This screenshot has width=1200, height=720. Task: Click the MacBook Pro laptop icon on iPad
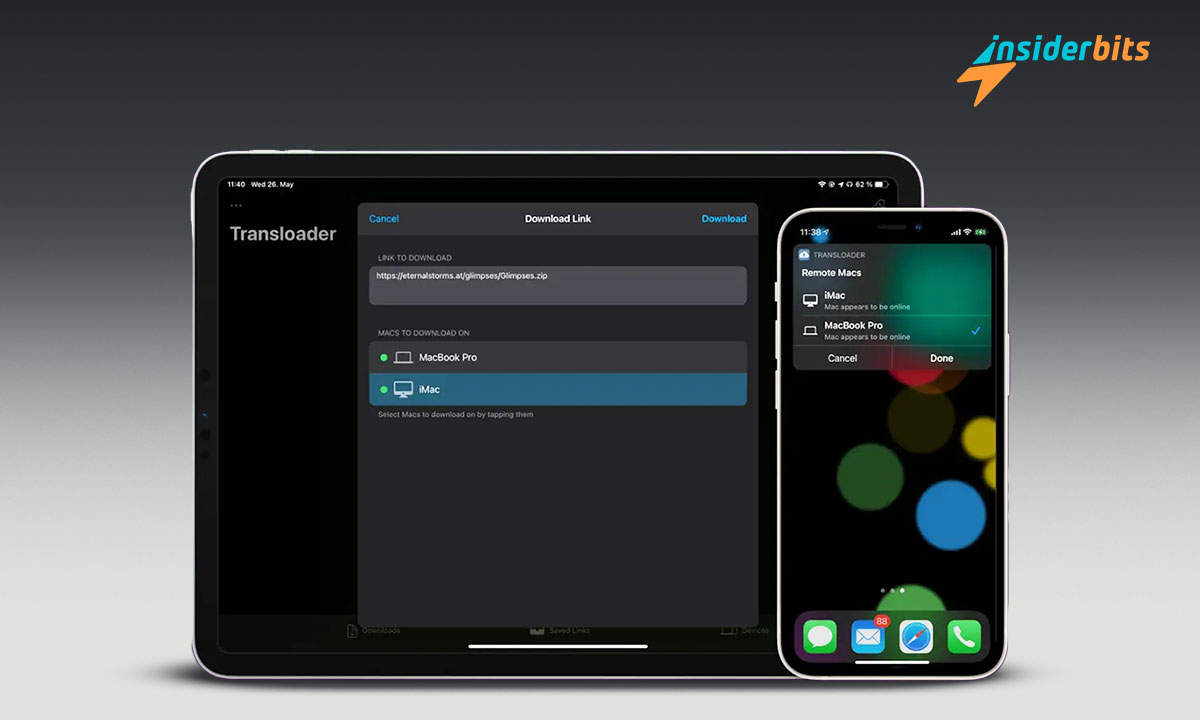point(403,357)
